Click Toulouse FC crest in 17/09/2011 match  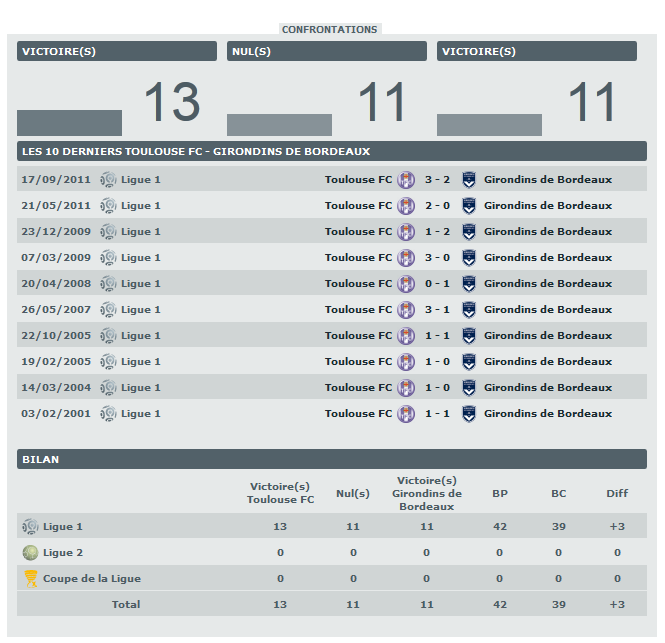click(406, 180)
